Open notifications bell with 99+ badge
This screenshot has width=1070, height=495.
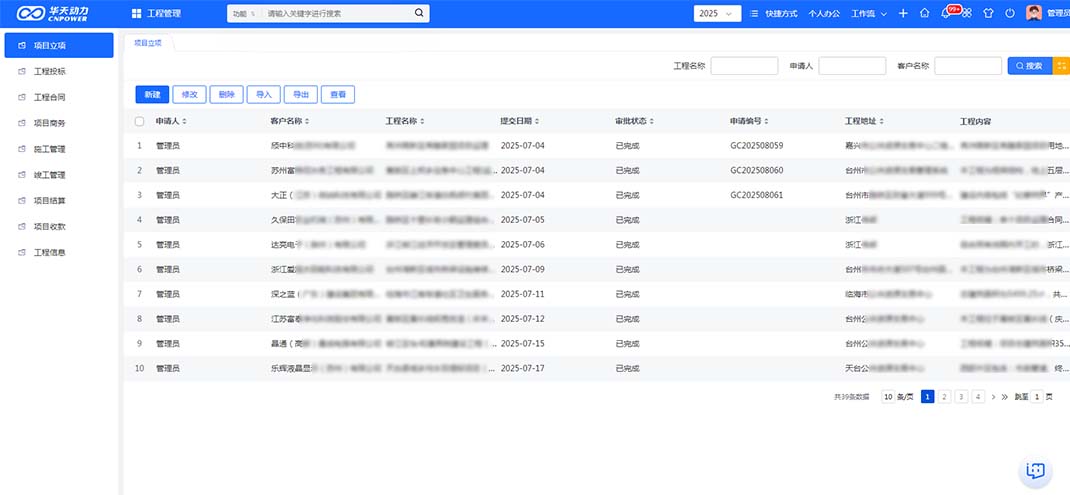[x=946, y=14]
